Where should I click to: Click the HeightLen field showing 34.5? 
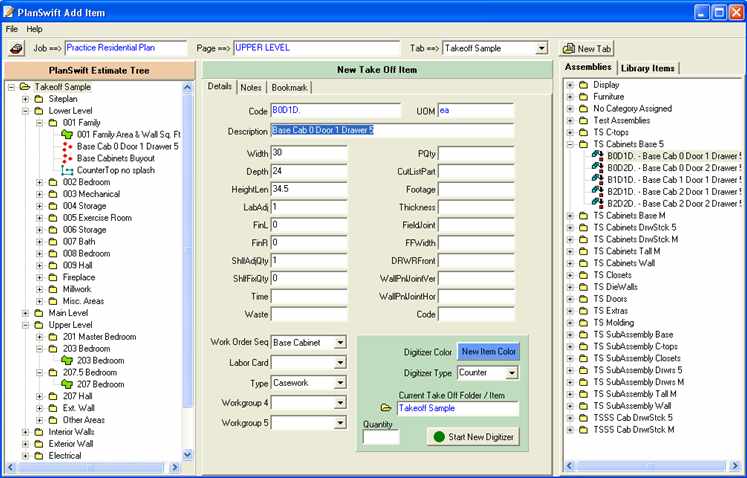point(309,189)
